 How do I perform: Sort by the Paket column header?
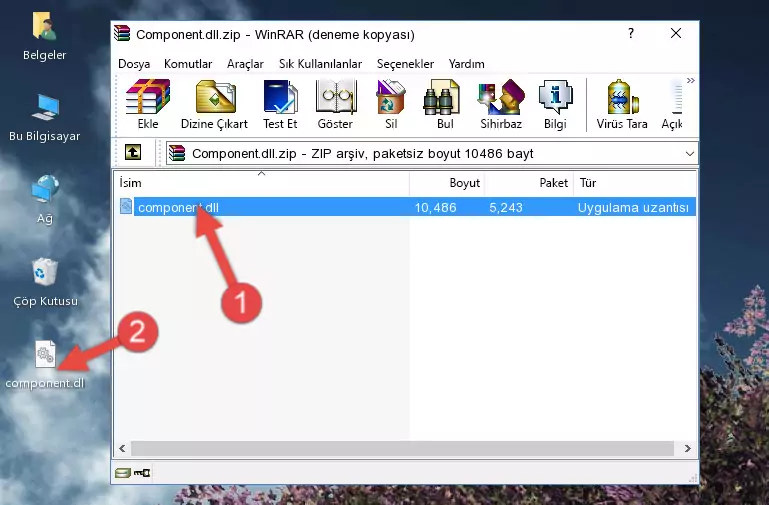click(529, 182)
